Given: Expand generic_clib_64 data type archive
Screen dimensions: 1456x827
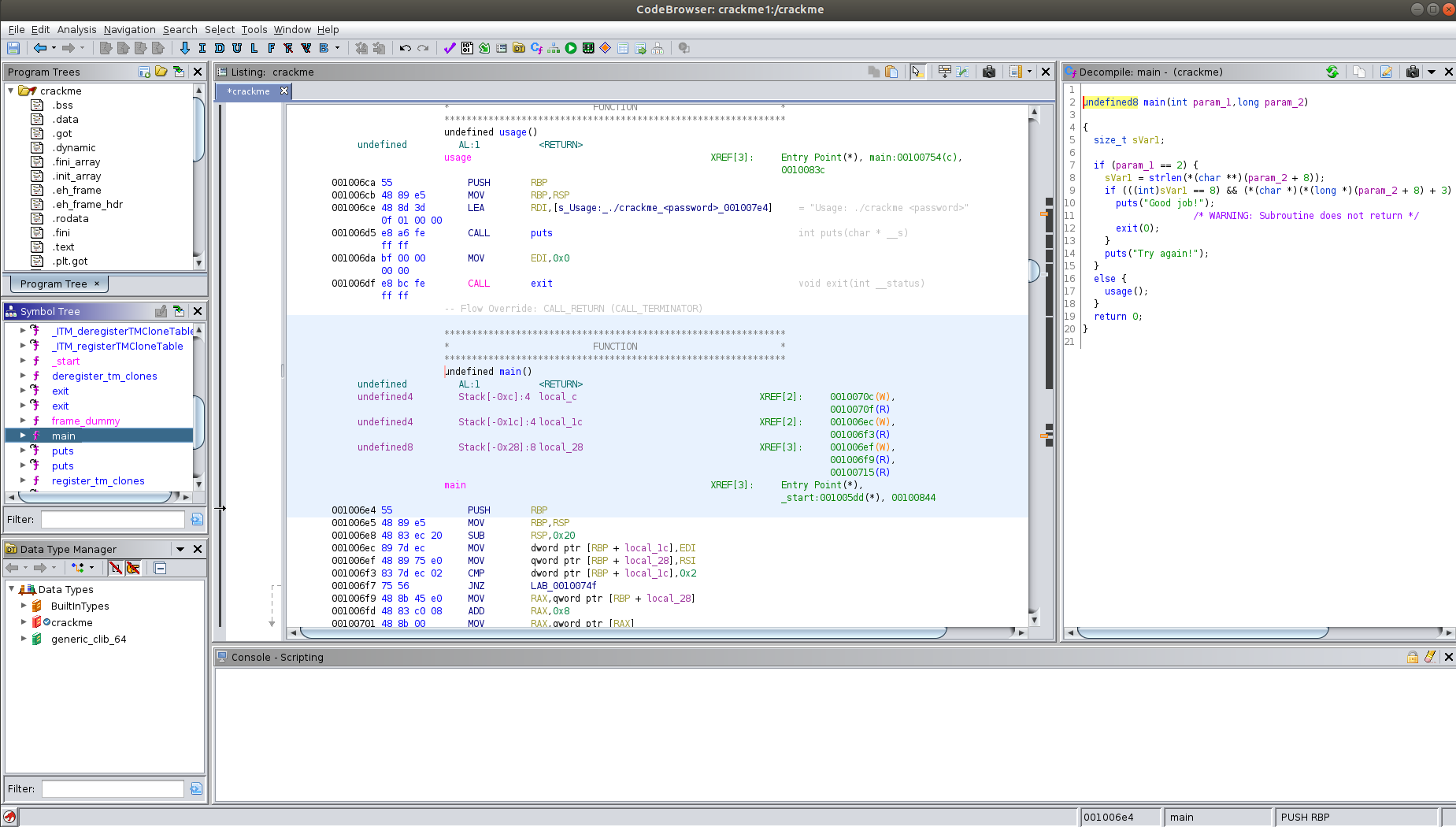Looking at the screenshot, I should 24,639.
